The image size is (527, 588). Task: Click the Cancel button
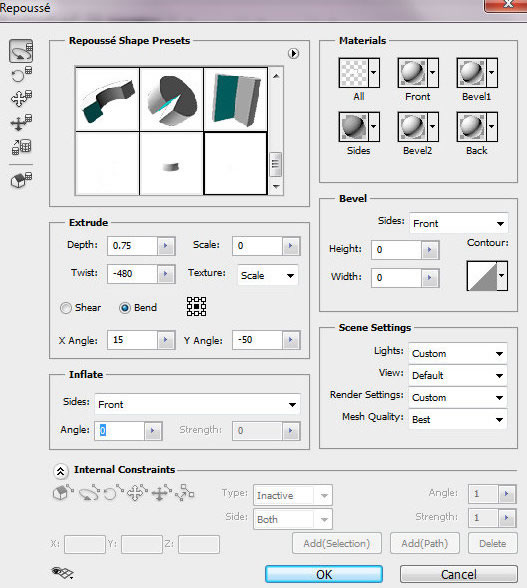point(459,574)
